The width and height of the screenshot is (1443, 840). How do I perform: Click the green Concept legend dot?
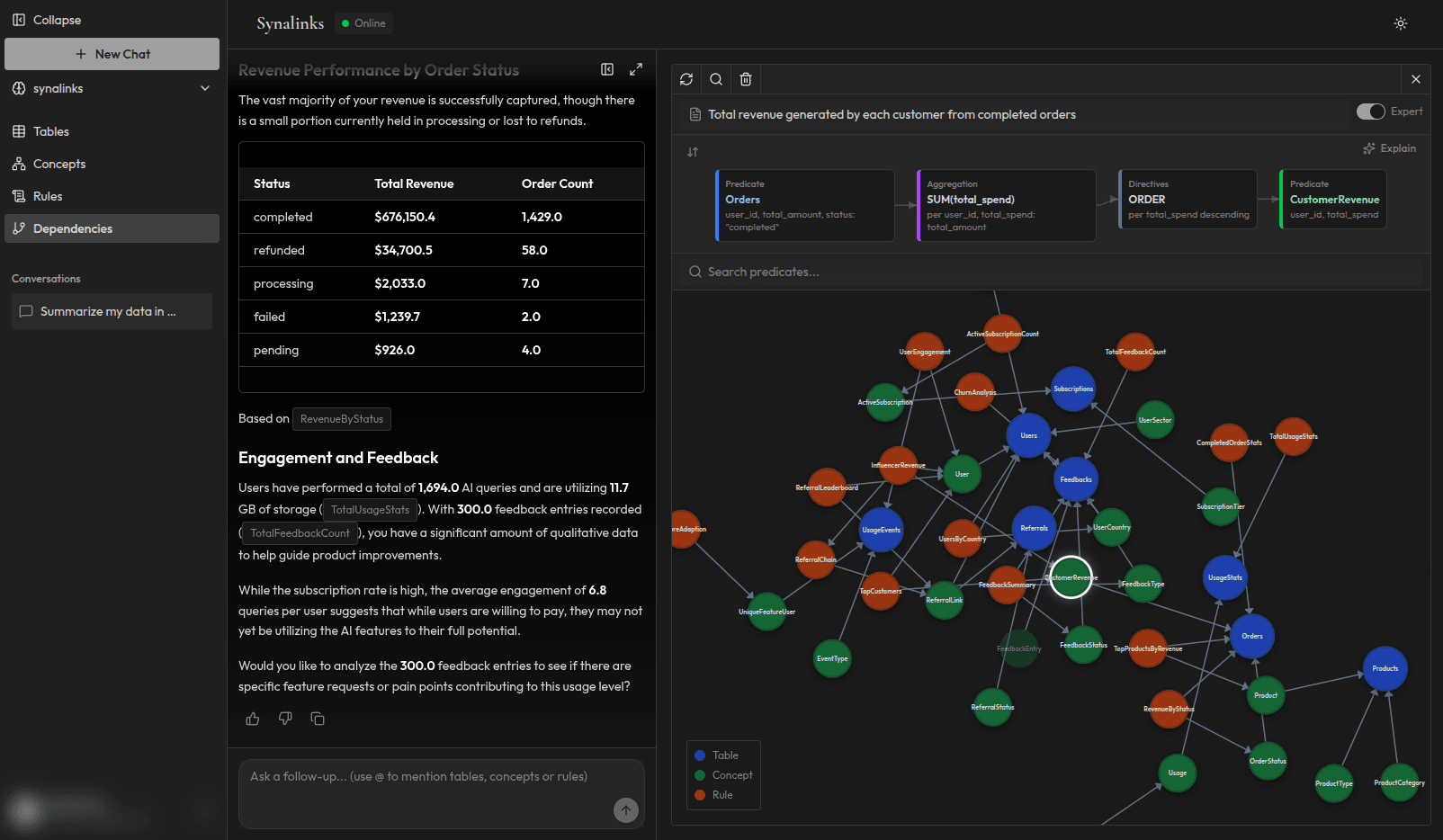701,774
